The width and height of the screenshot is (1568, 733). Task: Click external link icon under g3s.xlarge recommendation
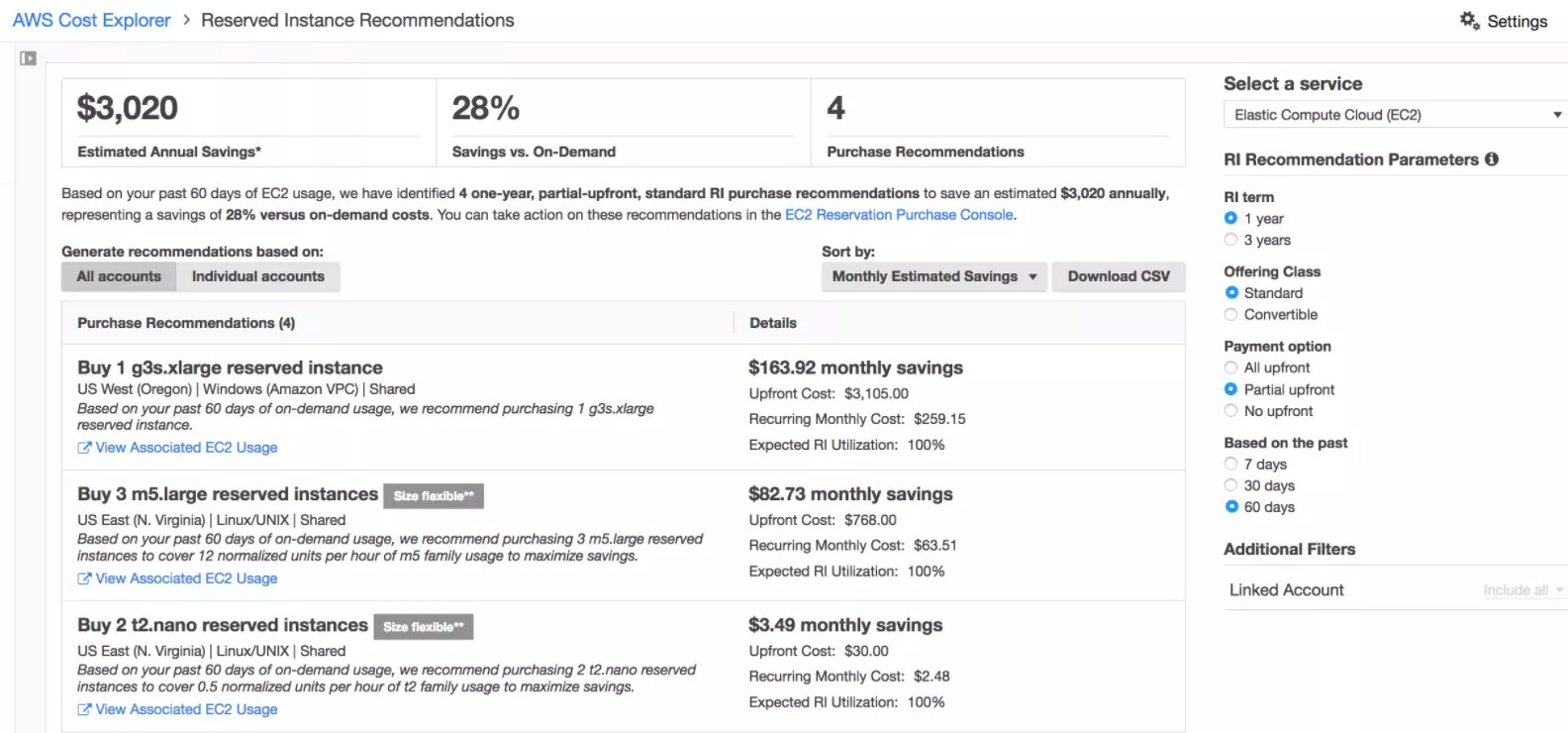click(84, 448)
